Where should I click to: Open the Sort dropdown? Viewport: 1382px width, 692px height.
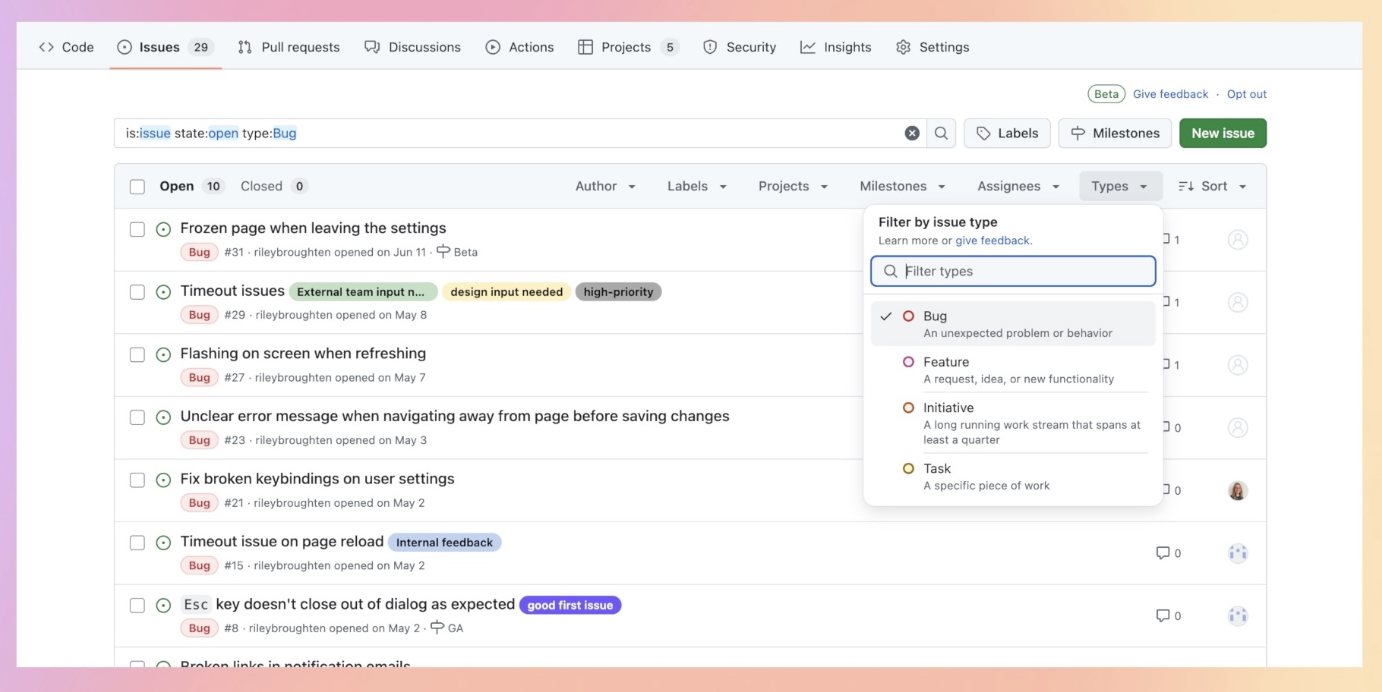[x=1212, y=186]
